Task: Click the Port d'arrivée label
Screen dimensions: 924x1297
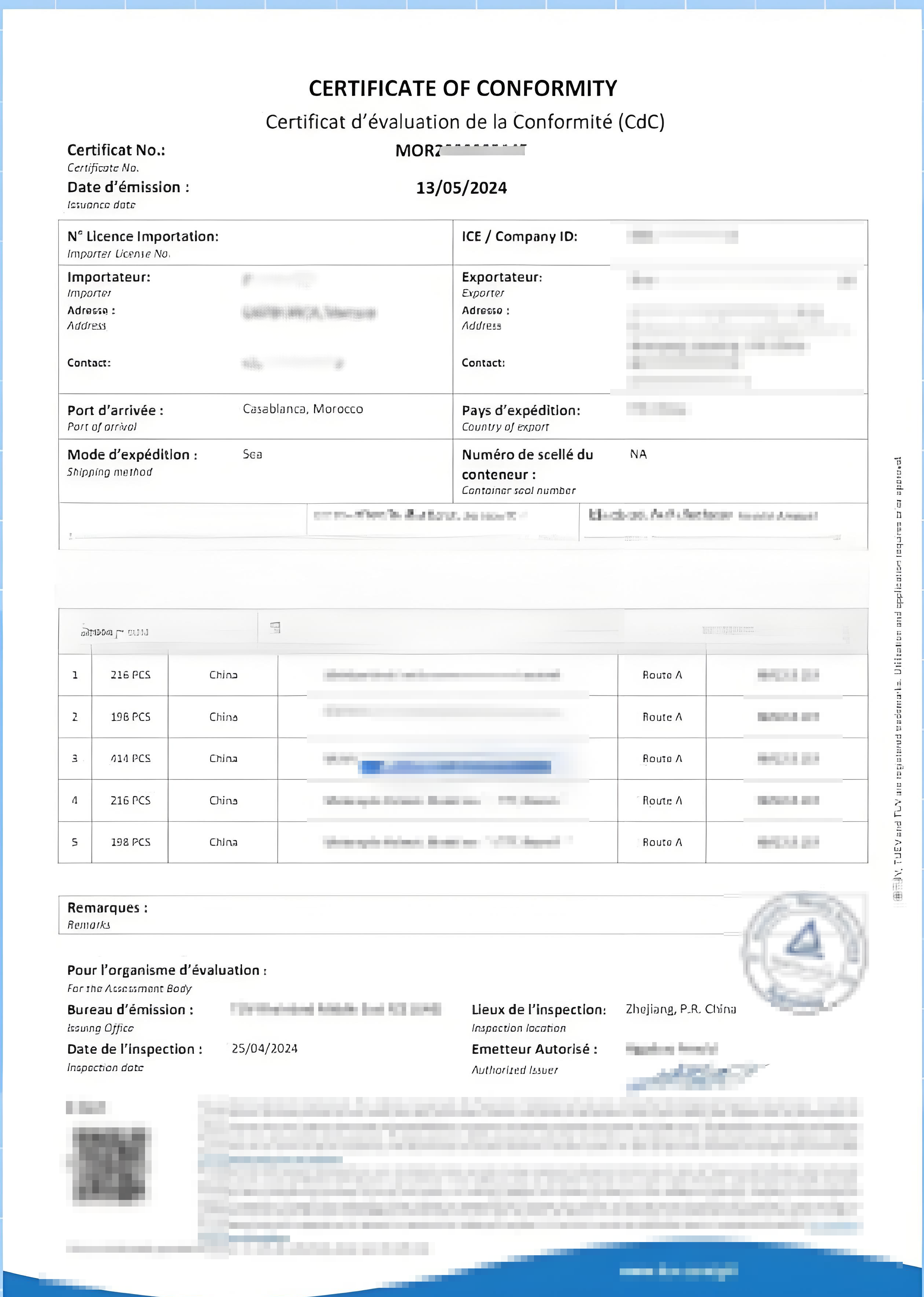Action: tap(115, 410)
